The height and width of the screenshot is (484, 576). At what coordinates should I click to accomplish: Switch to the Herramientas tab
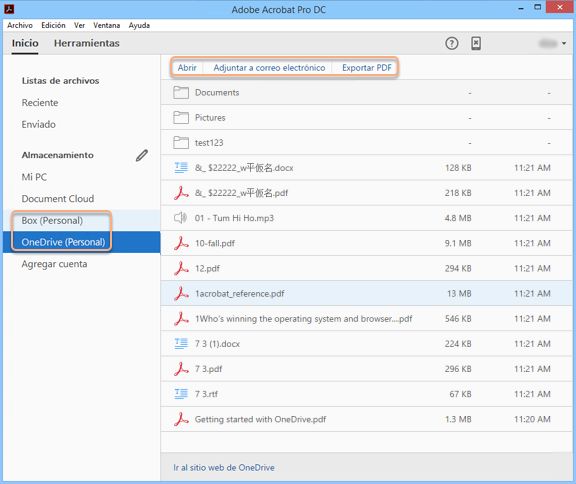[x=87, y=43]
